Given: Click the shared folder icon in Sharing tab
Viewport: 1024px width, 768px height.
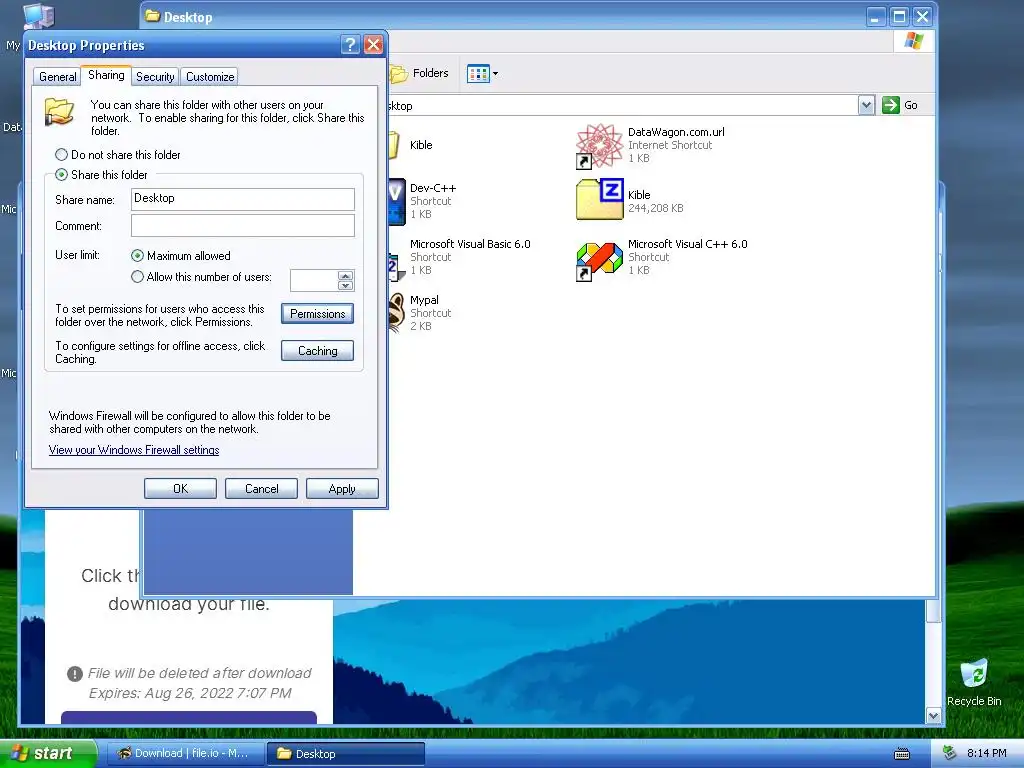Looking at the screenshot, I should [x=59, y=111].
